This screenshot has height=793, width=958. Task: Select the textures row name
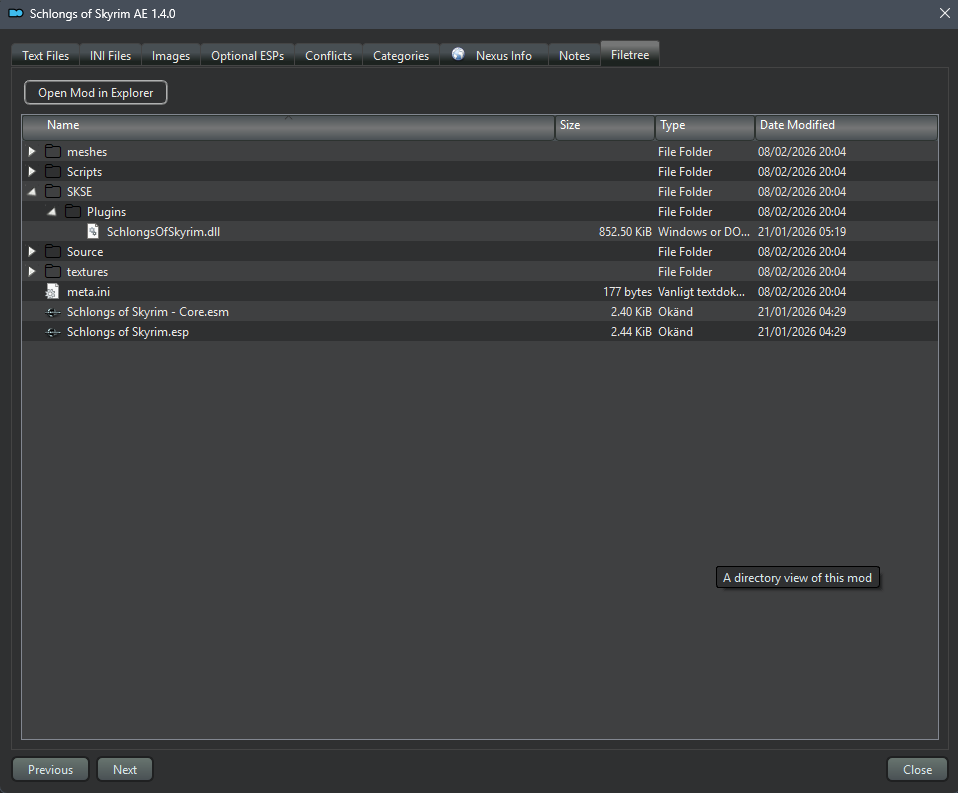point(87,272)
